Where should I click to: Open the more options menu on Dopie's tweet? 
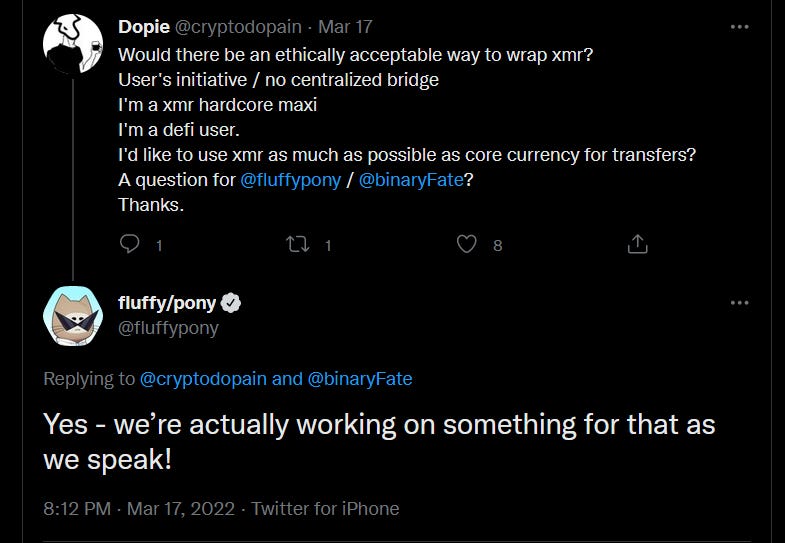tap(739, 27)
